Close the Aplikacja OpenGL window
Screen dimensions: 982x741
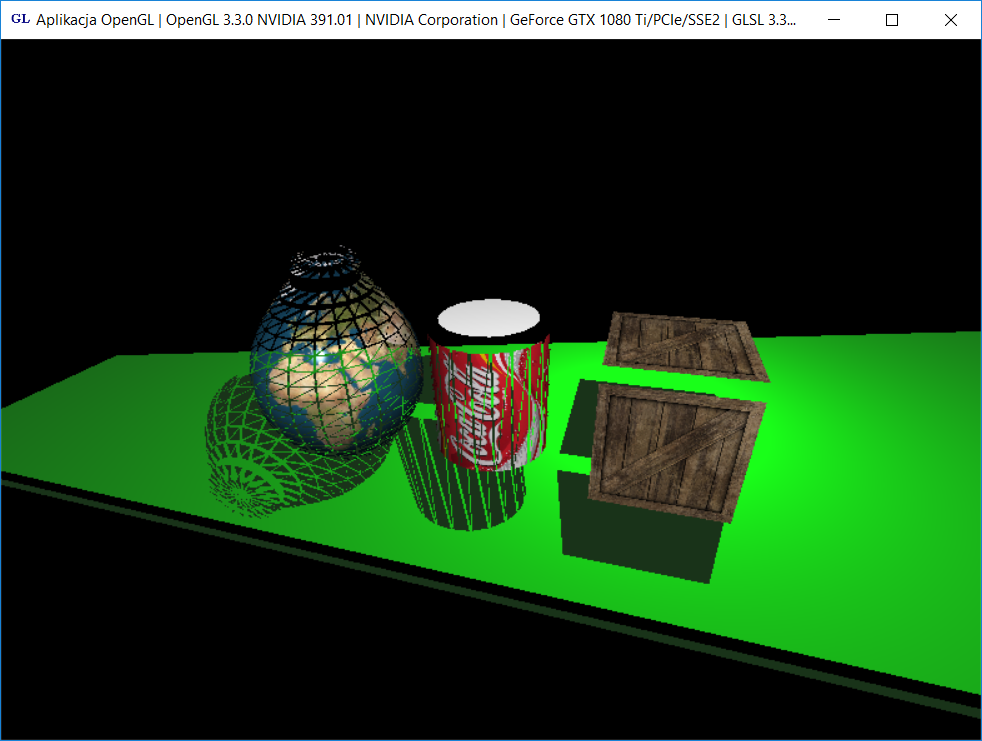coord(951,20)
